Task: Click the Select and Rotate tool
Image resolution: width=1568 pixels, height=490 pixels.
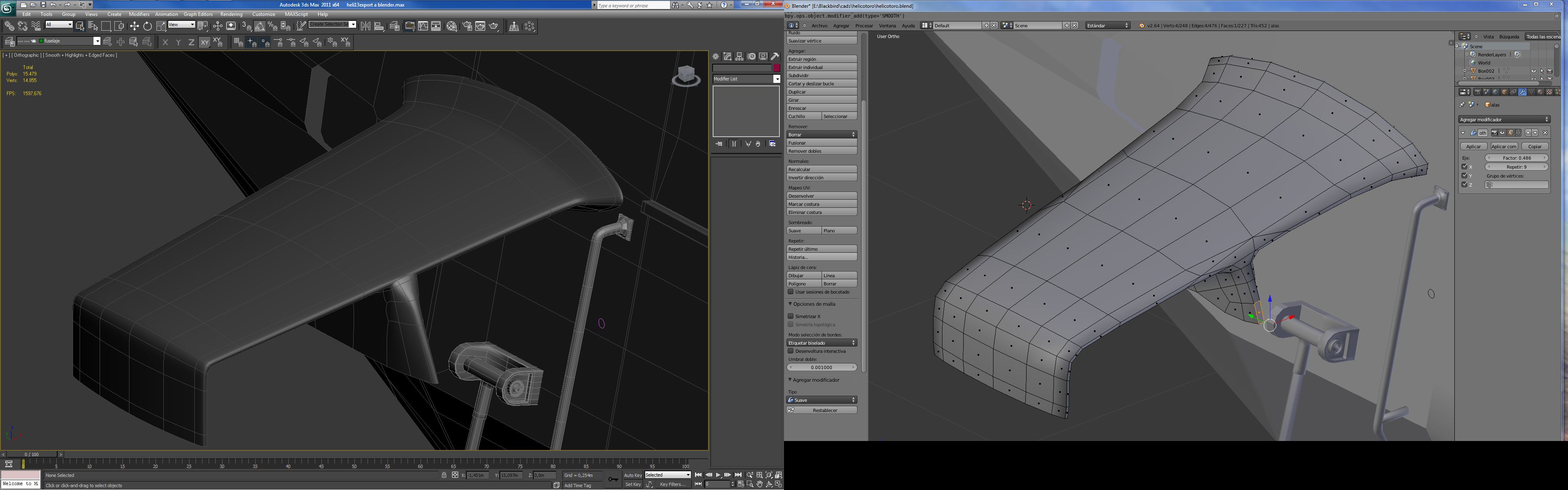Action: (147, 26)
